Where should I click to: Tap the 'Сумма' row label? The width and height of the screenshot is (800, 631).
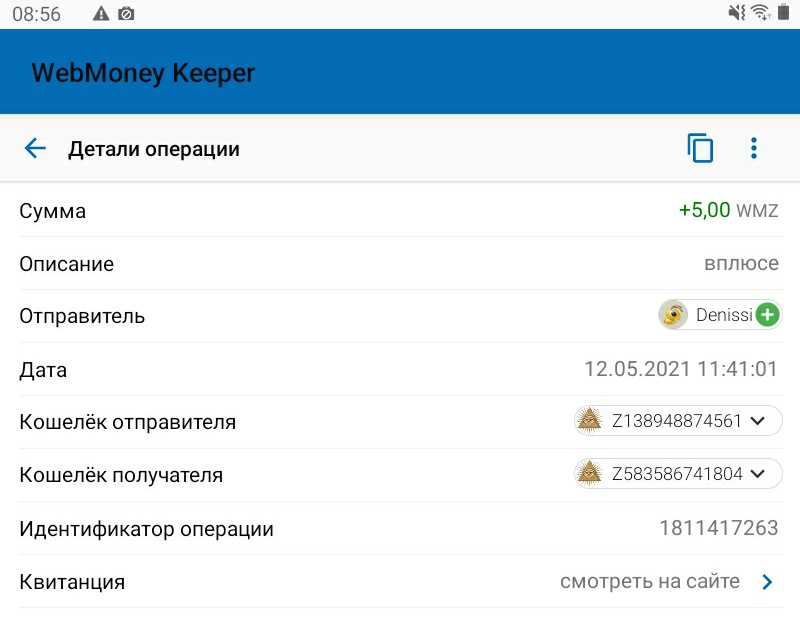(x=53, y=211)
